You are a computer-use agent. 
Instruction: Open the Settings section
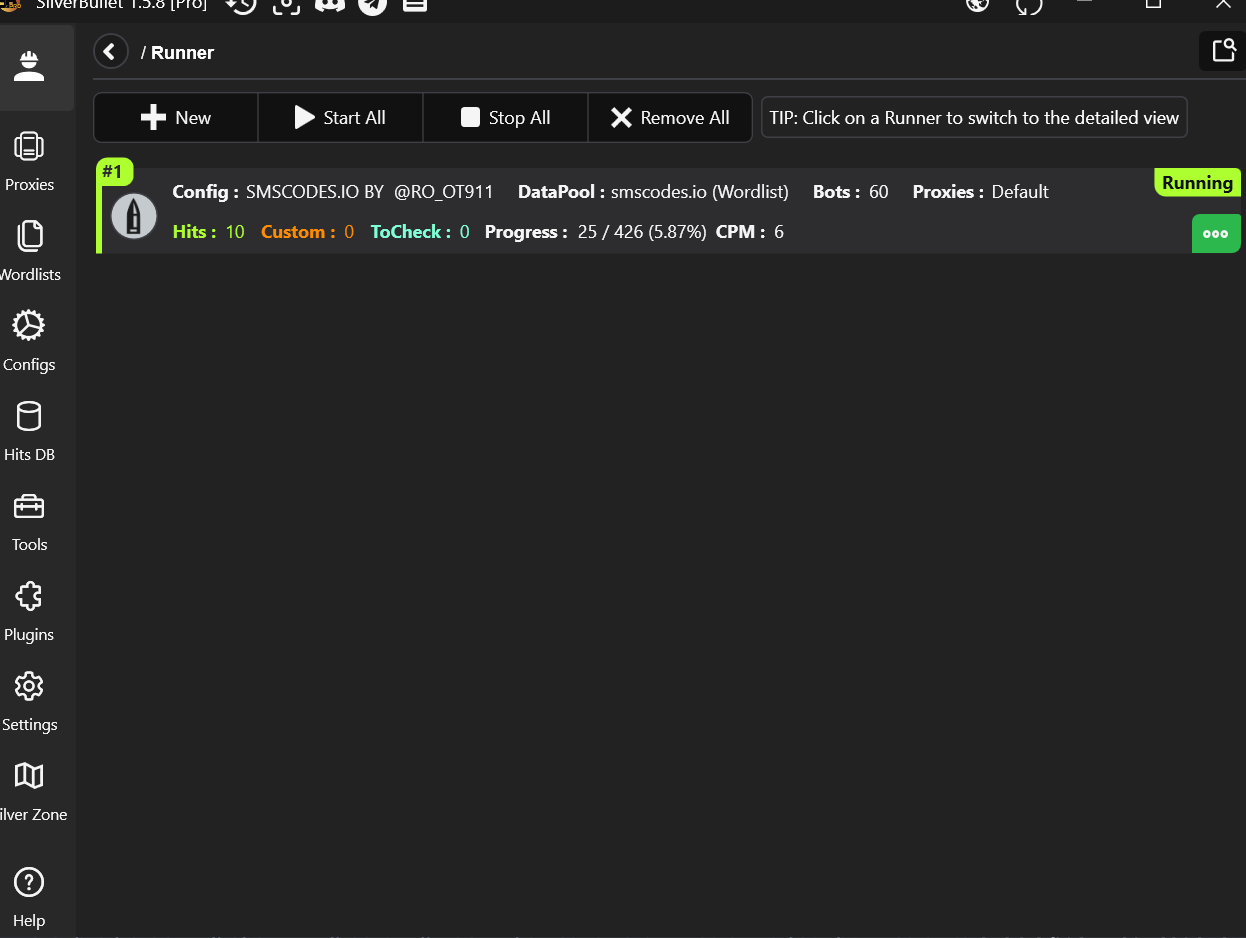[x=29, y=702]
